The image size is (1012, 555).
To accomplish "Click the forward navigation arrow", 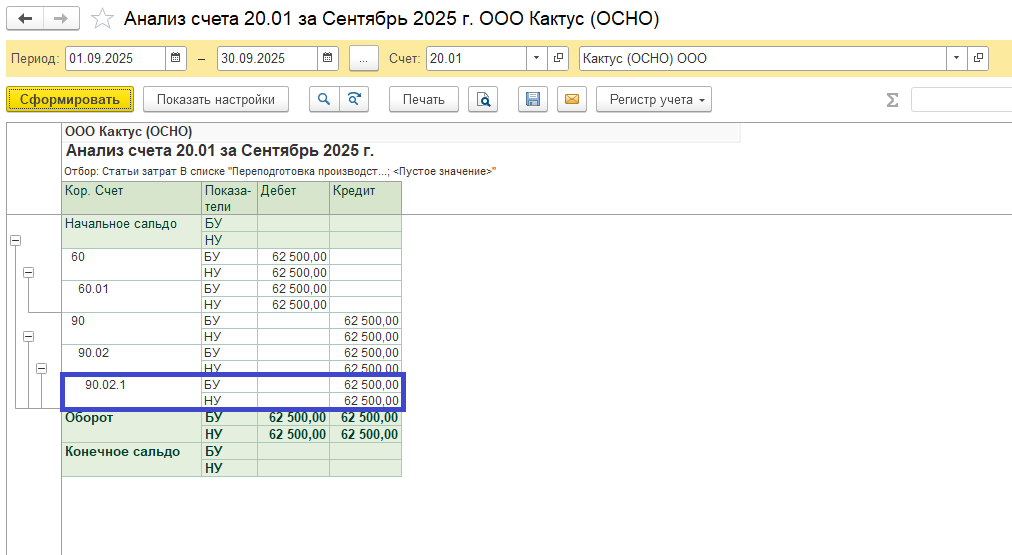I will coord(61,19).
